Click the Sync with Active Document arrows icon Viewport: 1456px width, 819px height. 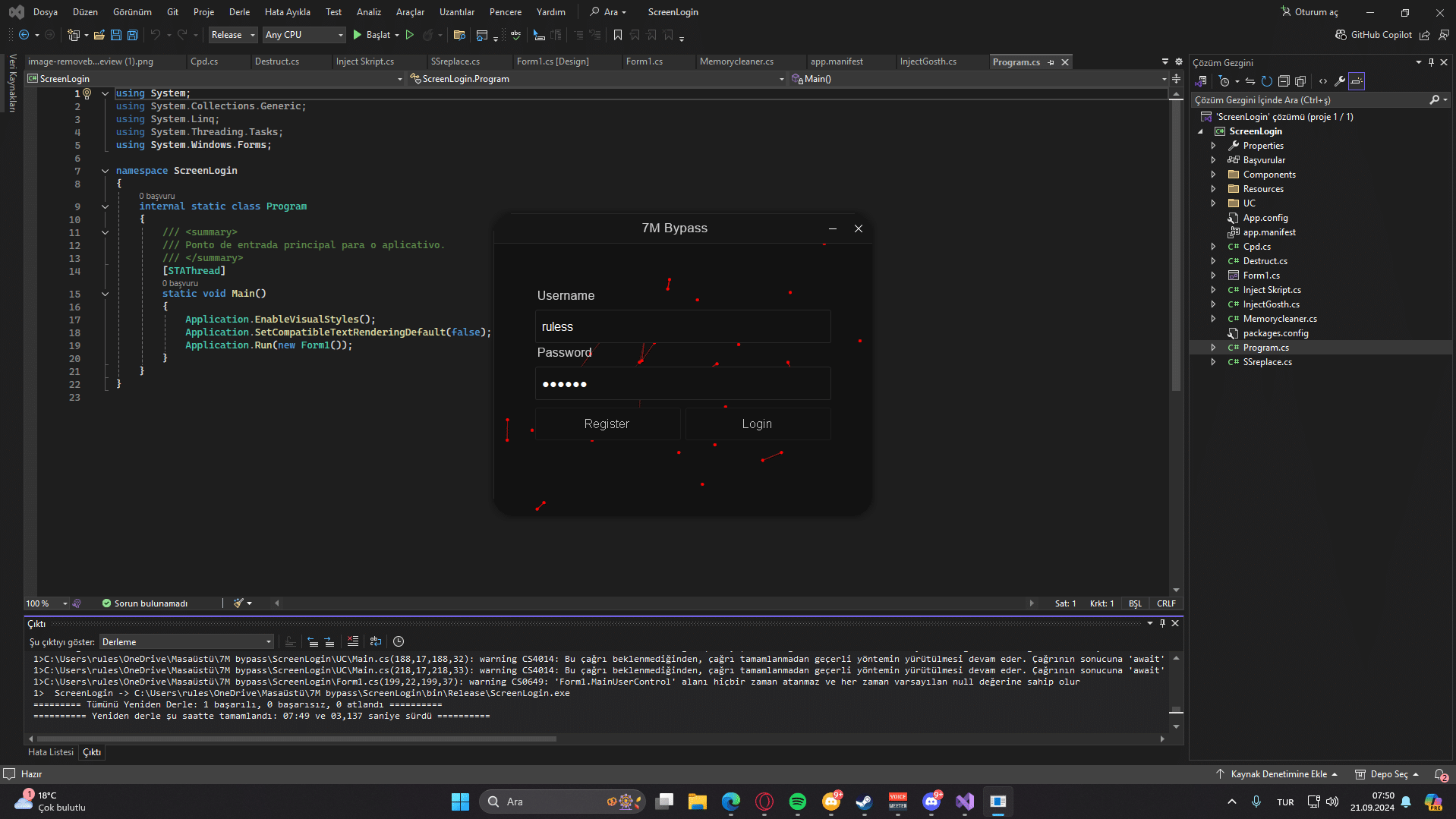pyautogui.click(x=1250, y=81)
